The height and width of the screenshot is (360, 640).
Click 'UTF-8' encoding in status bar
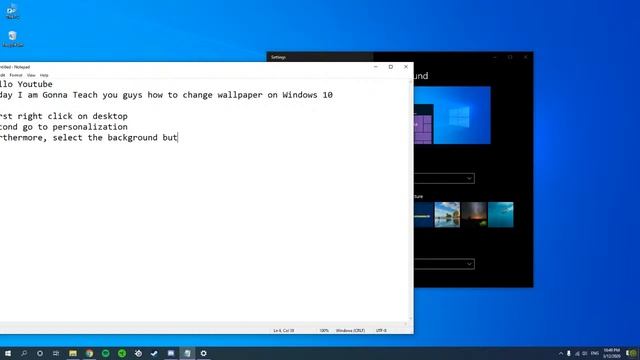pos(381,330)
